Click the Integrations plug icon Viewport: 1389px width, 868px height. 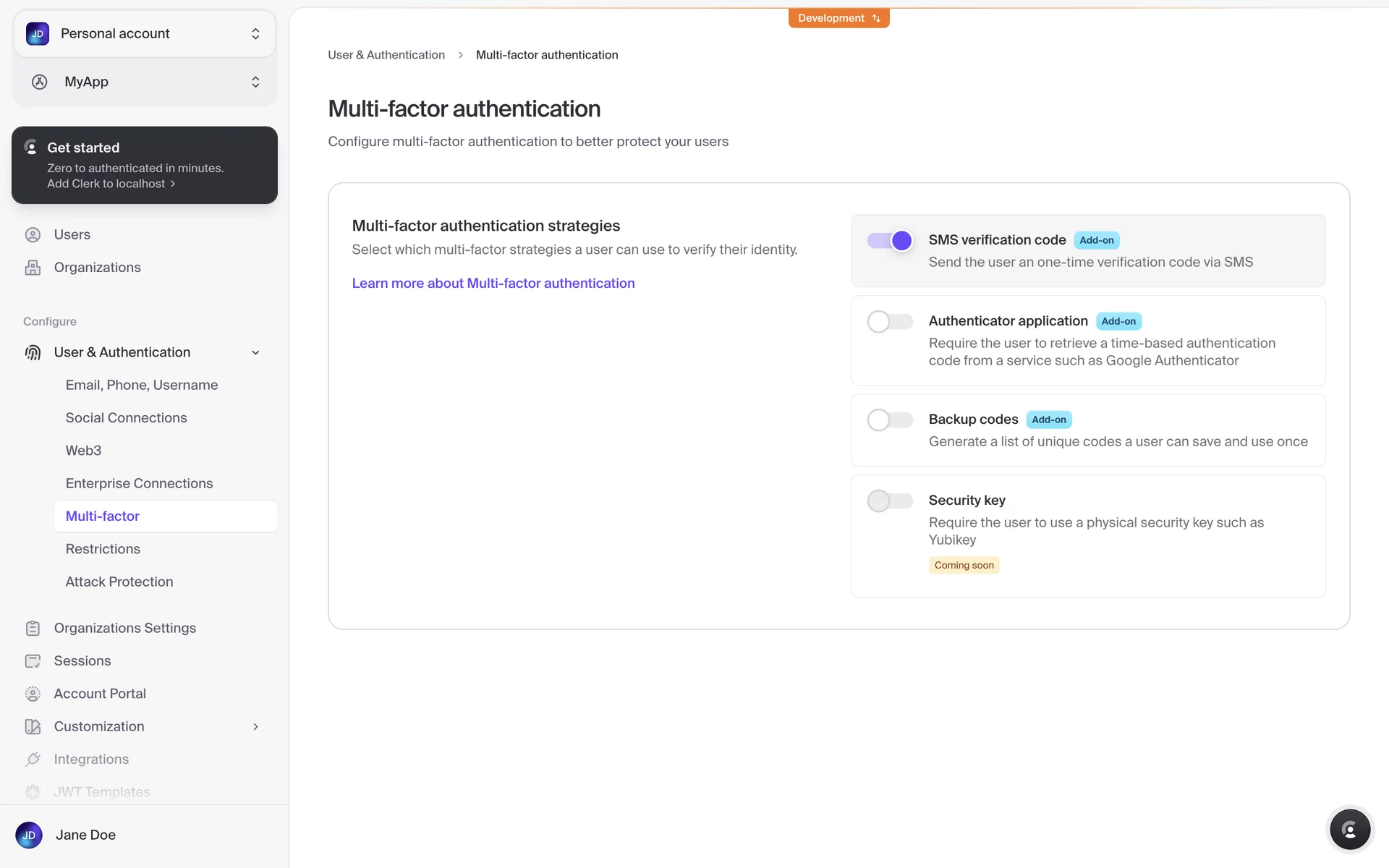tap(33, 759)
